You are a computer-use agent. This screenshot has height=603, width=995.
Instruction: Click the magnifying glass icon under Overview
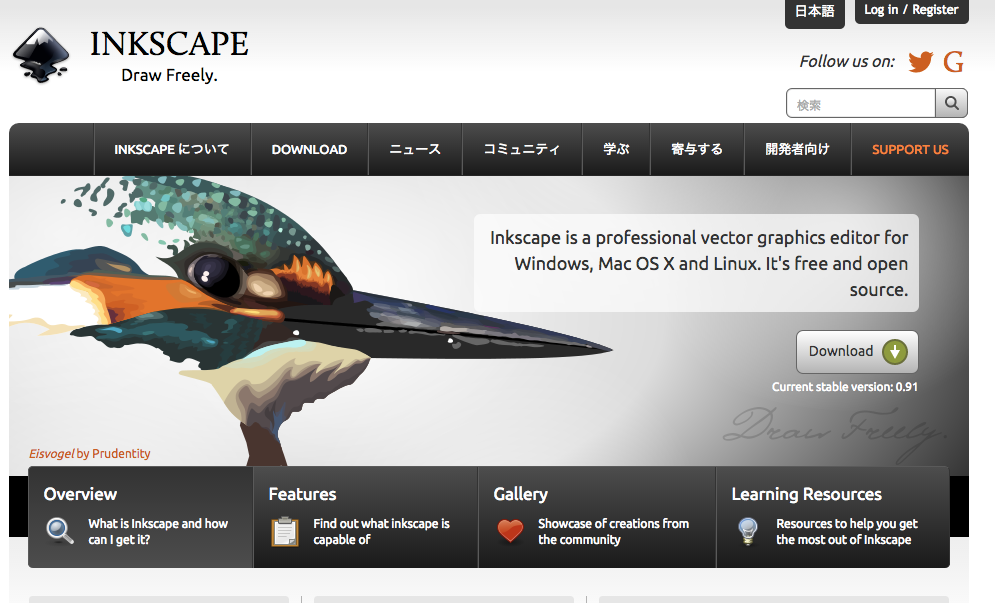click(x=60, y=531)
